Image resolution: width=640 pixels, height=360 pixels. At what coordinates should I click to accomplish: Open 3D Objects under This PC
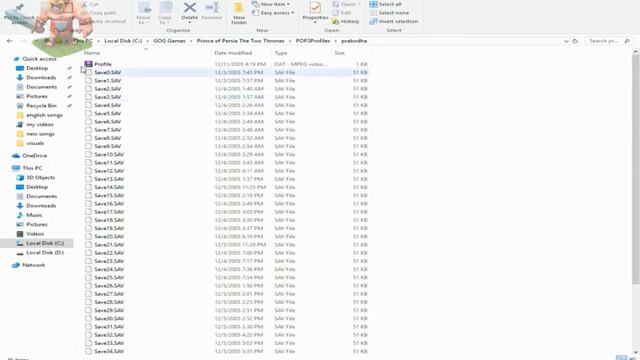[x=40, y=178]
